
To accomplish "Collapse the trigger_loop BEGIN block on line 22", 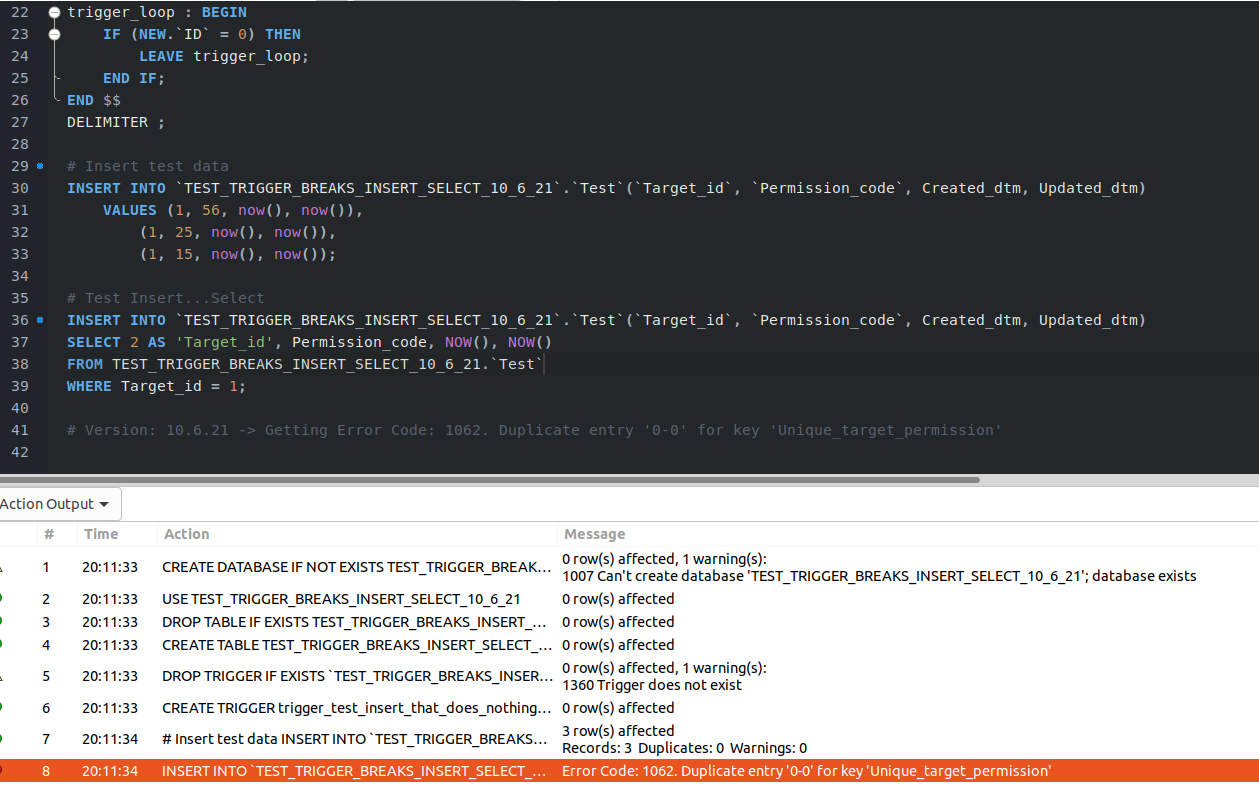I will (54, 12).
